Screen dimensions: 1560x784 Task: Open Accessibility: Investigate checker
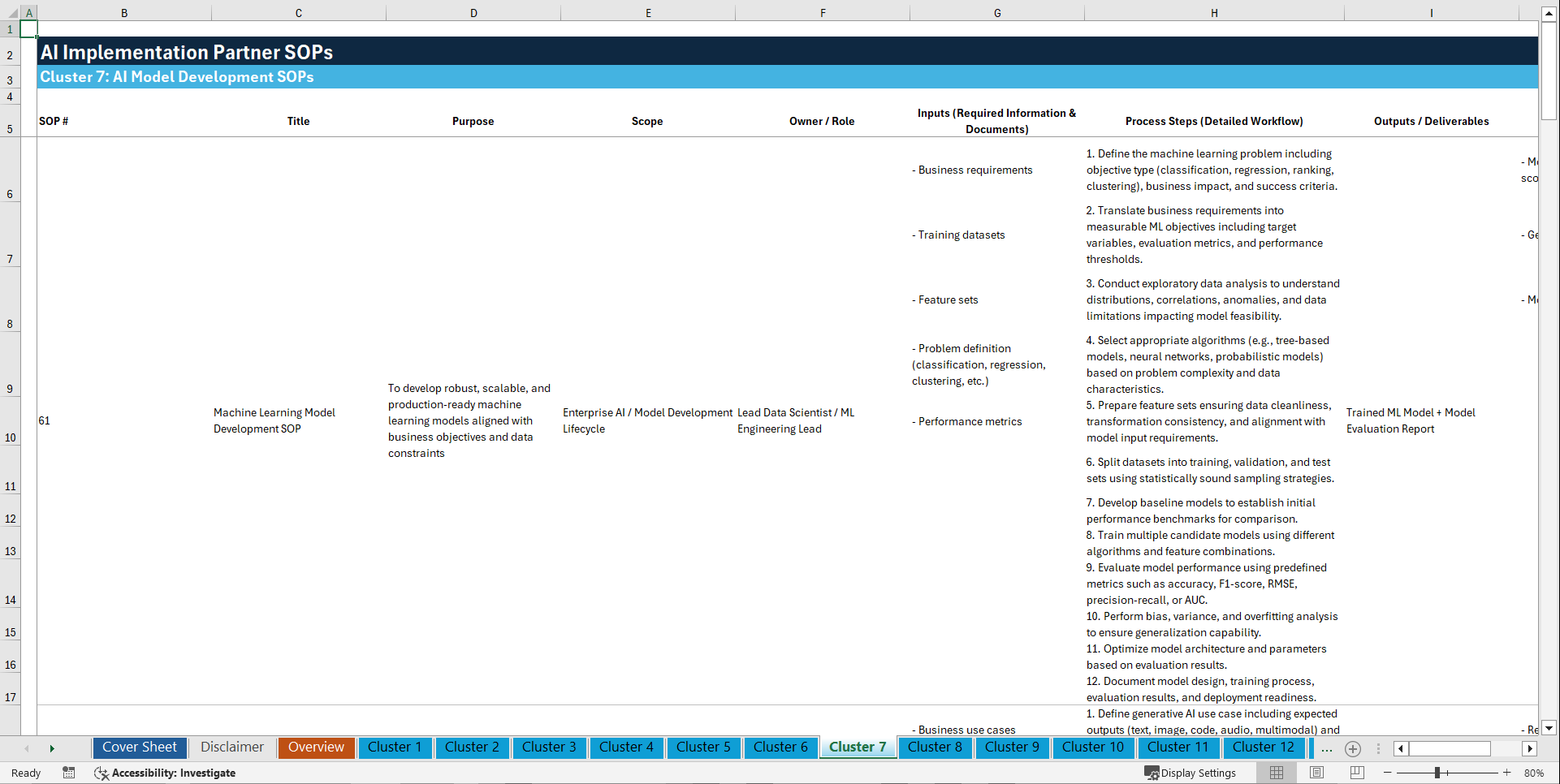point(165,773)
